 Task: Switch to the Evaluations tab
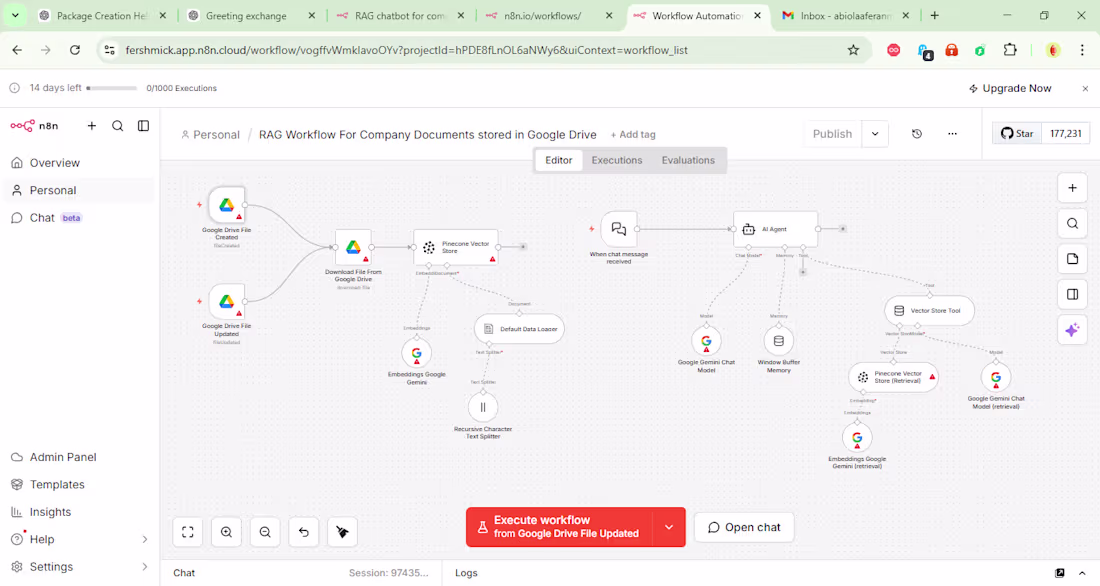click(688, 160)
